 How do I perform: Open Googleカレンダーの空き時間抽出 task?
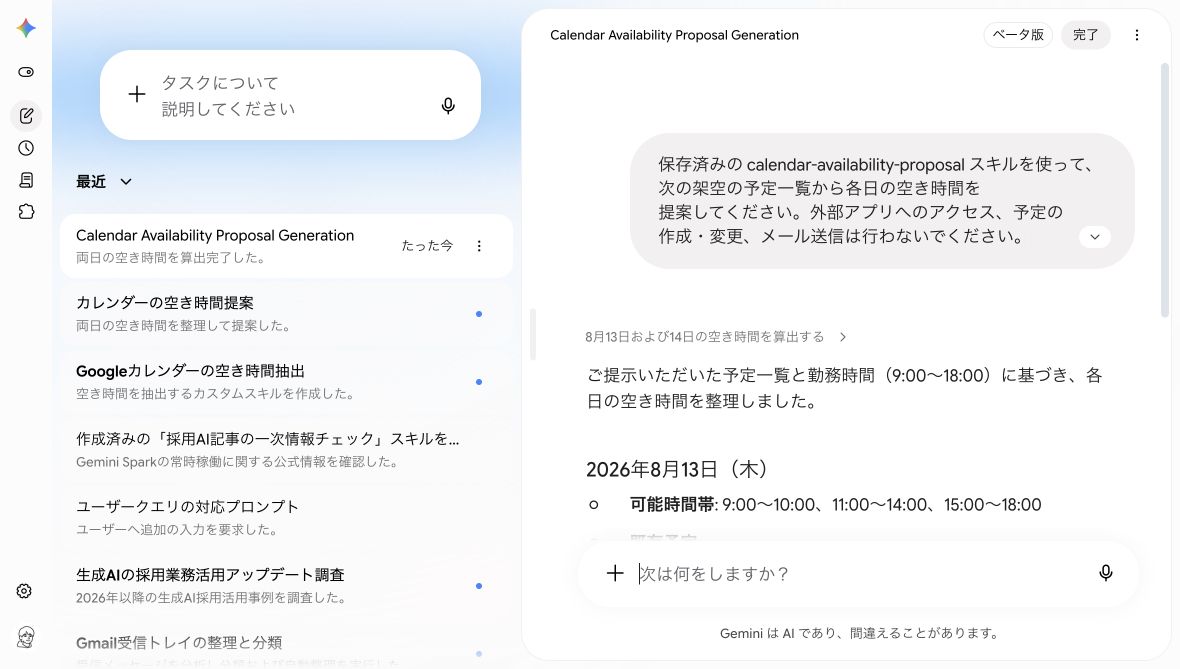(x=286, y=382)
